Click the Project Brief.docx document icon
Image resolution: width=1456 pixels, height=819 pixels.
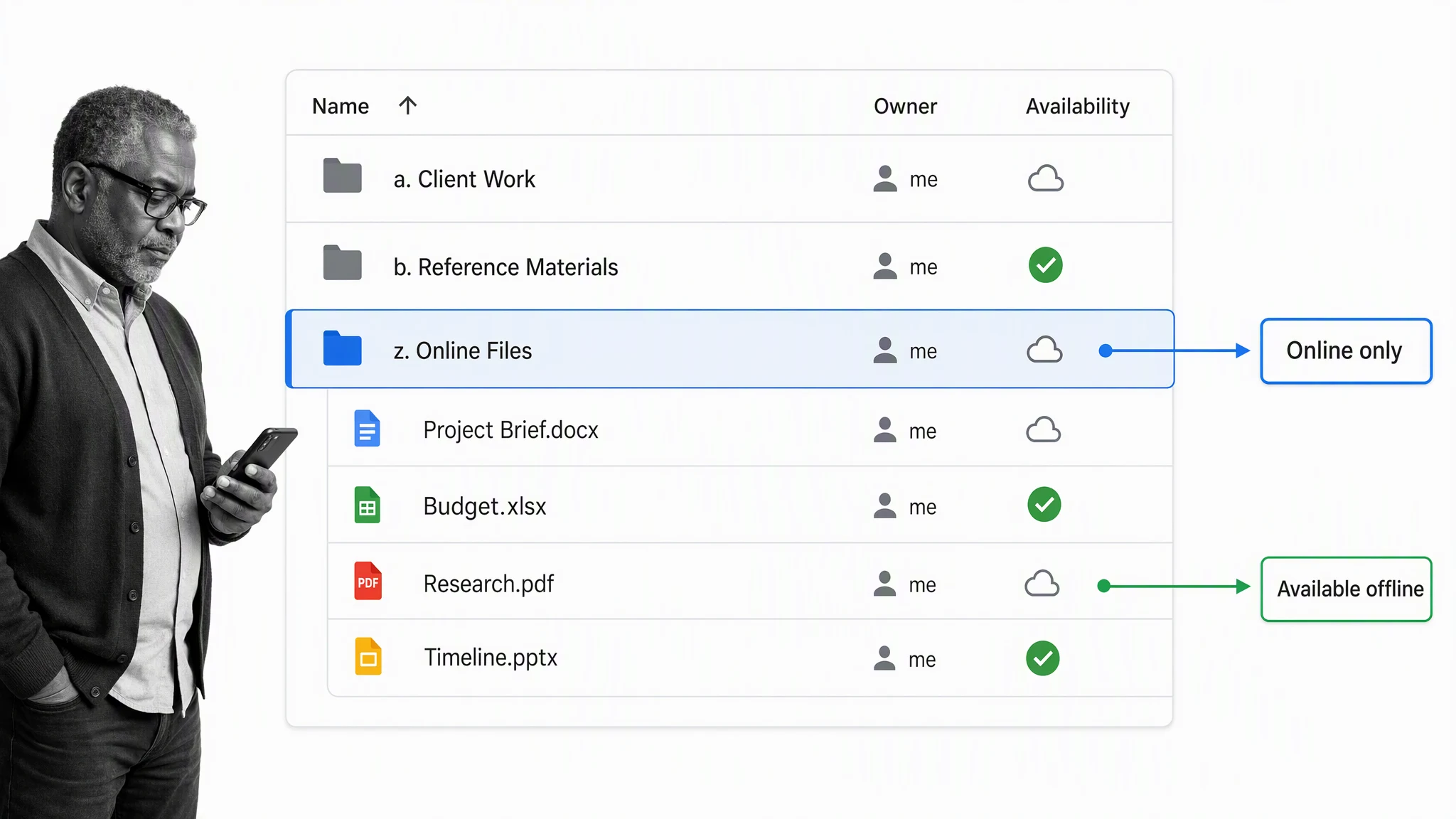(x=367, y=428)
